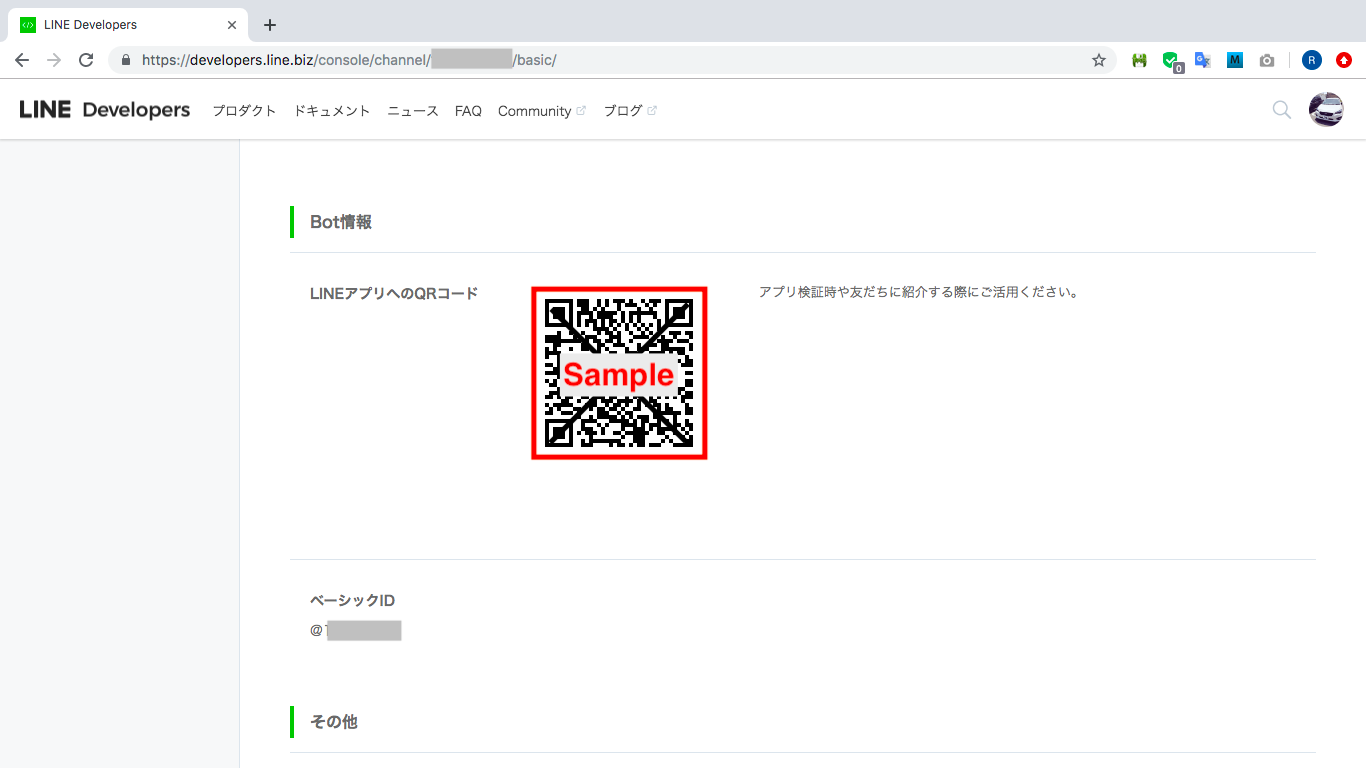The width and height of the screenshot is (1366, 768).
Task: Click the その他 section heading
Action: (334, 722)
